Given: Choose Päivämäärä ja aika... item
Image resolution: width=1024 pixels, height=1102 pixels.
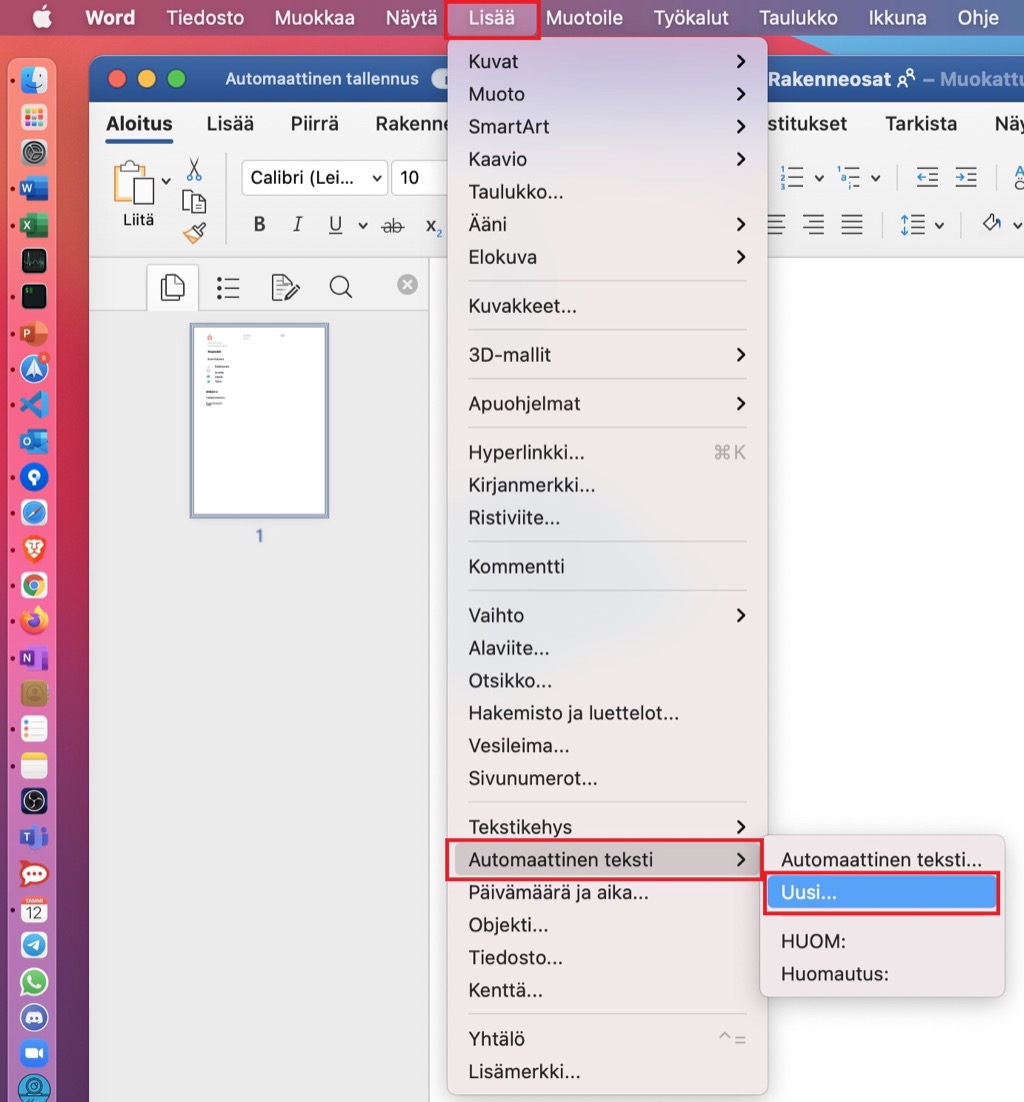Looking at the screenshot, I should point(607,893).
